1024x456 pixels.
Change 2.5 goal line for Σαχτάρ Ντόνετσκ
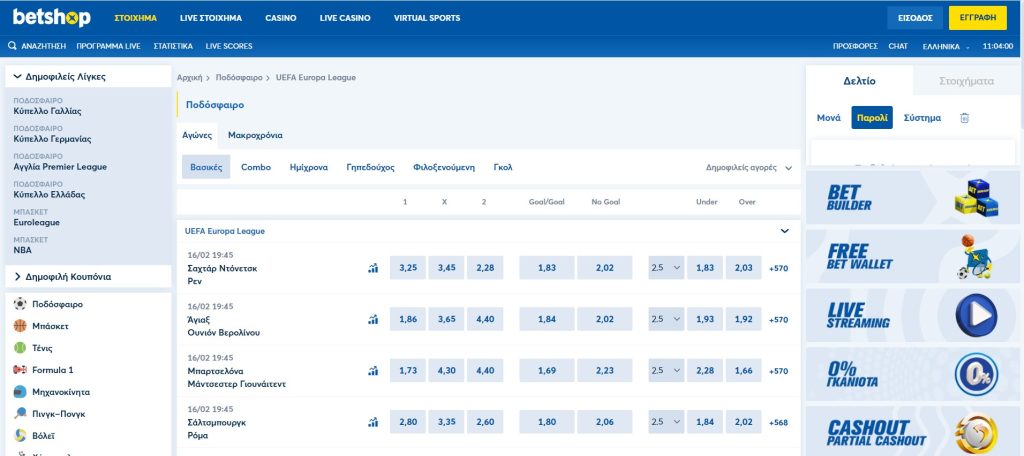pos(666,268)
